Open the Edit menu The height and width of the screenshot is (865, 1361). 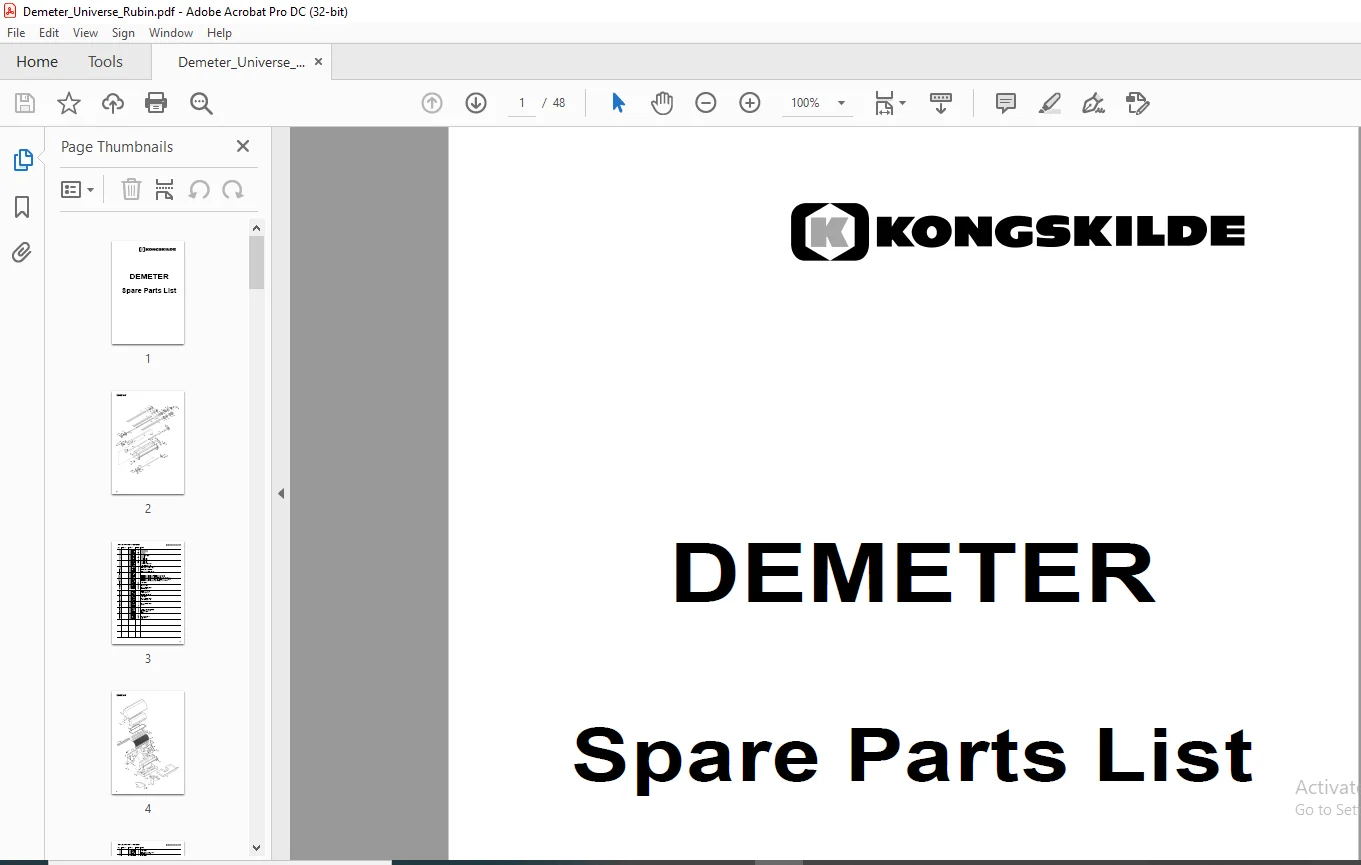click(x=49, y=33)
